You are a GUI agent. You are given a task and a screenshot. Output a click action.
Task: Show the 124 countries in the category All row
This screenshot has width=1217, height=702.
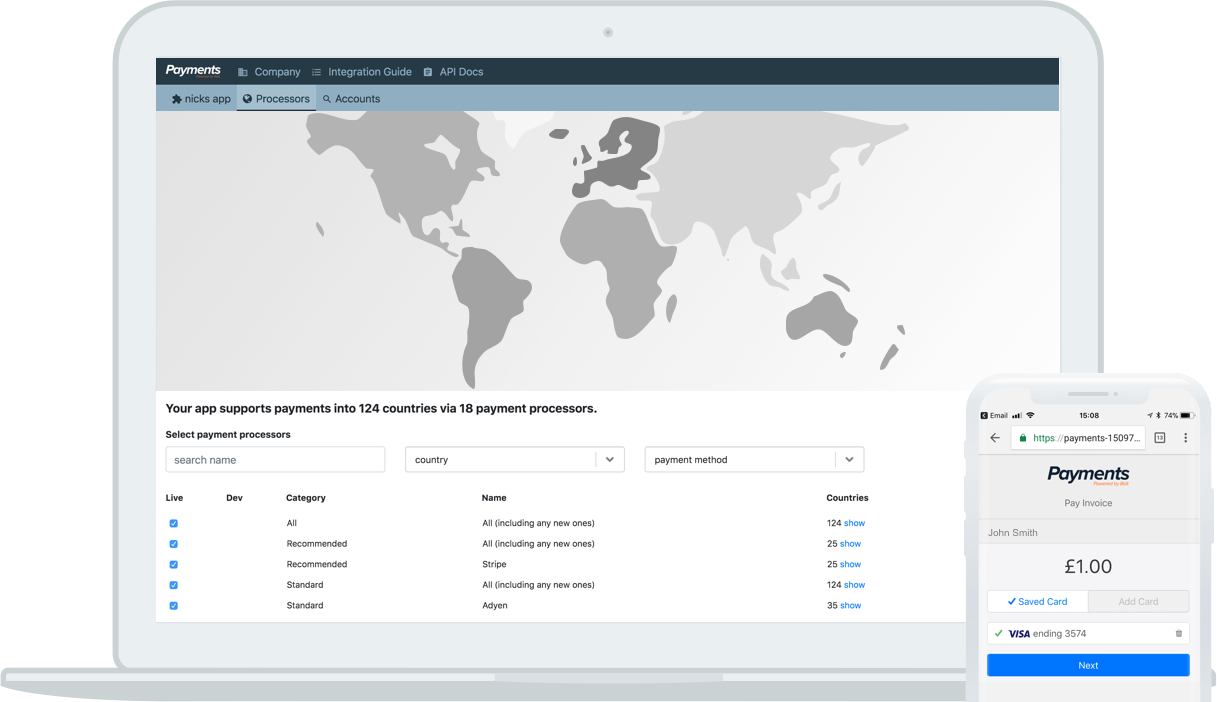point(854,523)
